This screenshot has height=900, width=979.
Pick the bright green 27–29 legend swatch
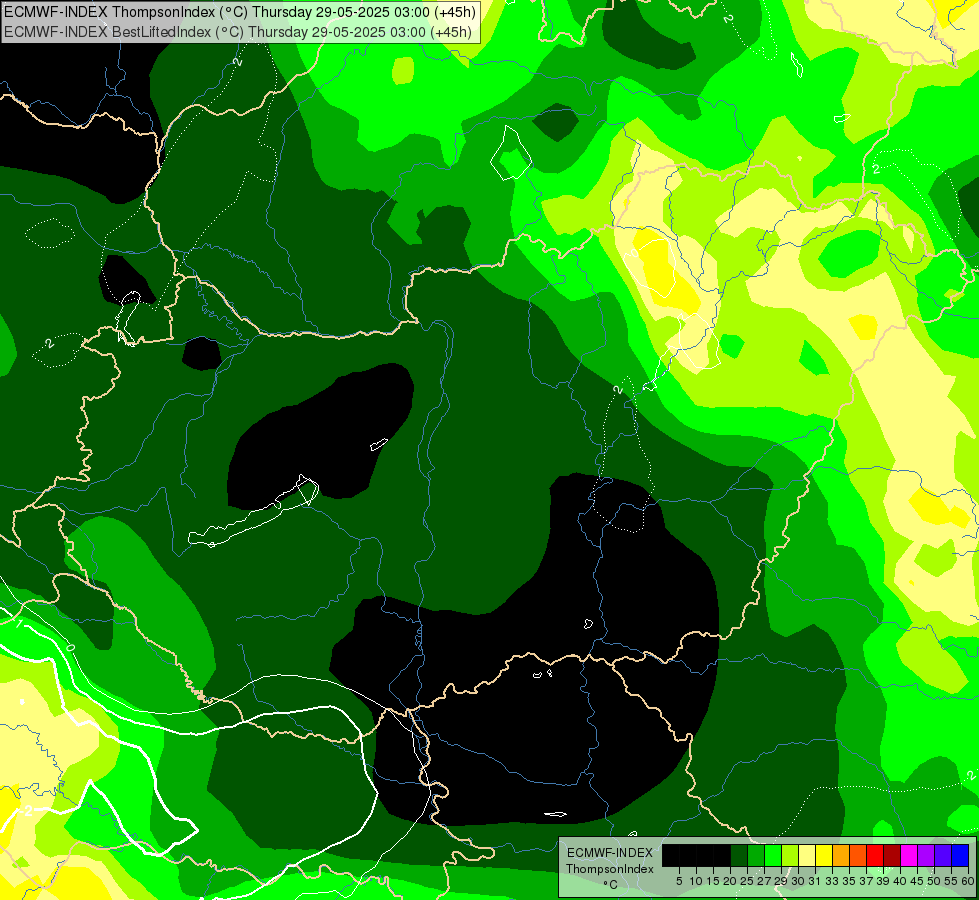tap(773, 855)
